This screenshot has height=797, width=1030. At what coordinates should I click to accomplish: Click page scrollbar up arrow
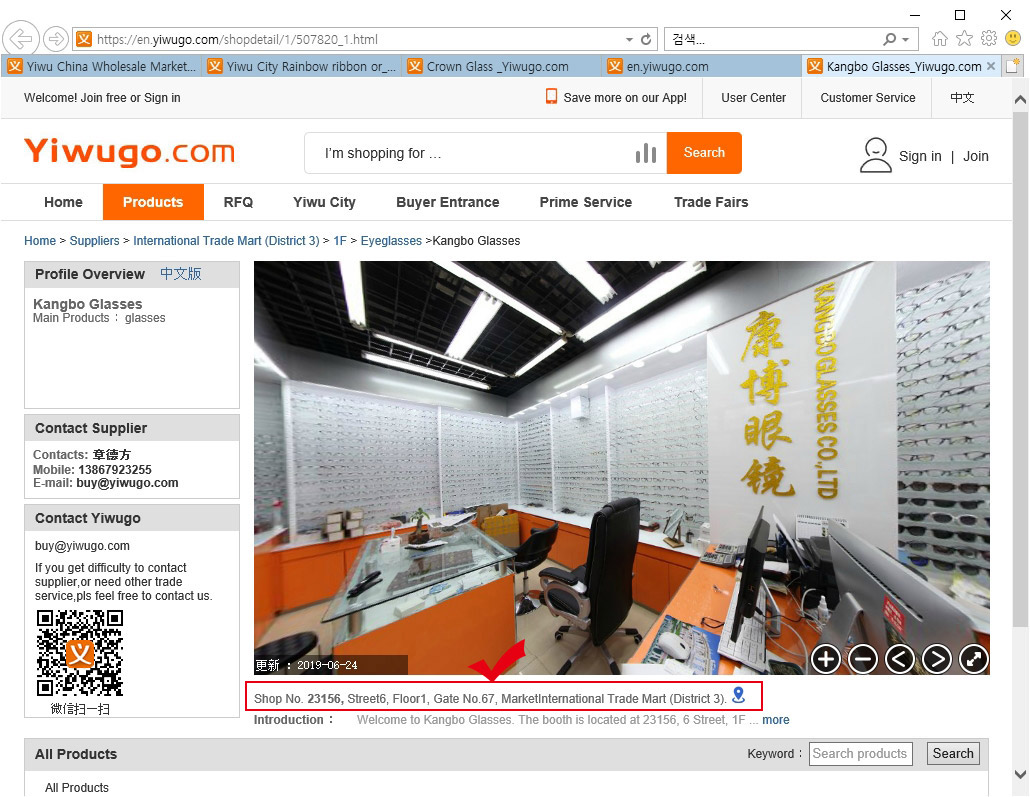coord(1020,99)
